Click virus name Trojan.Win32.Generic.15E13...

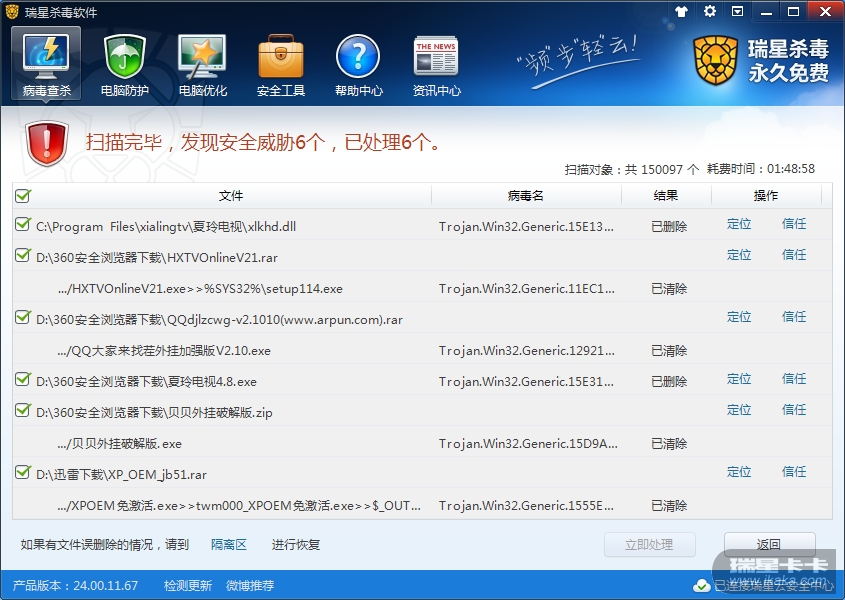526,226
